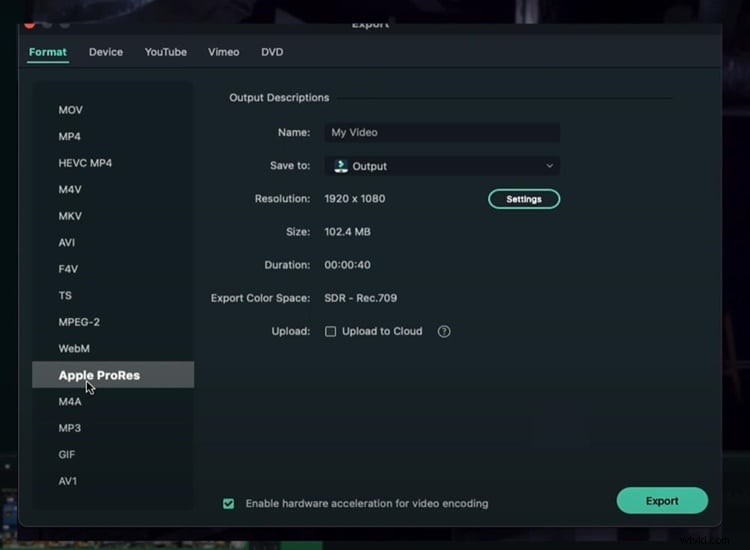The height and width of the screenshot is (550, 750).
Task: Expand the Save to dropdown arrow
Action: 549,166
